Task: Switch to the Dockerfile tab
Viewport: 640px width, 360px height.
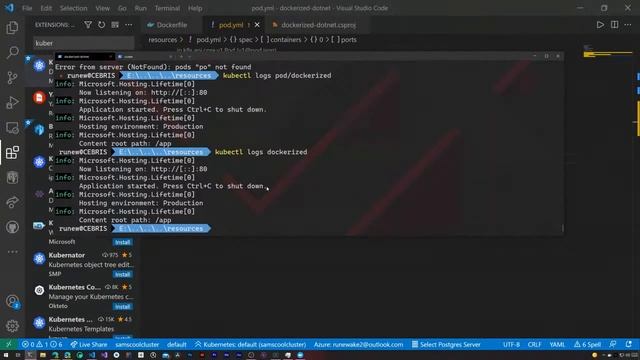Action: click(172, 25)
